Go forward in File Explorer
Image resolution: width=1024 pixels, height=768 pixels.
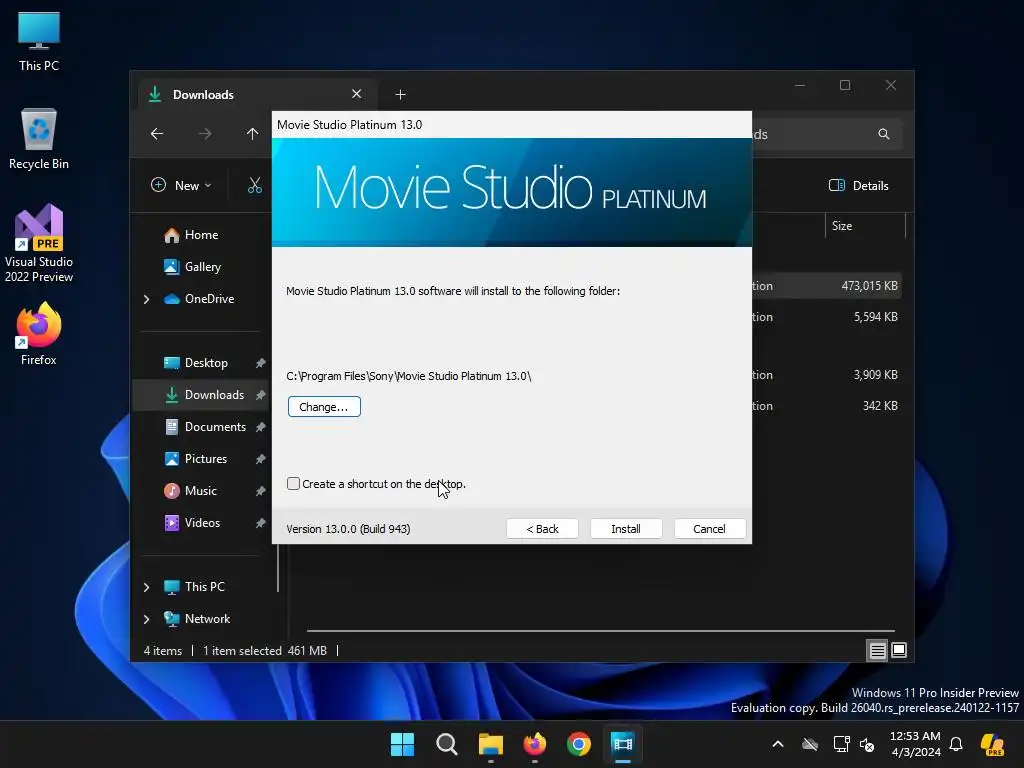[x=205, y=134]
